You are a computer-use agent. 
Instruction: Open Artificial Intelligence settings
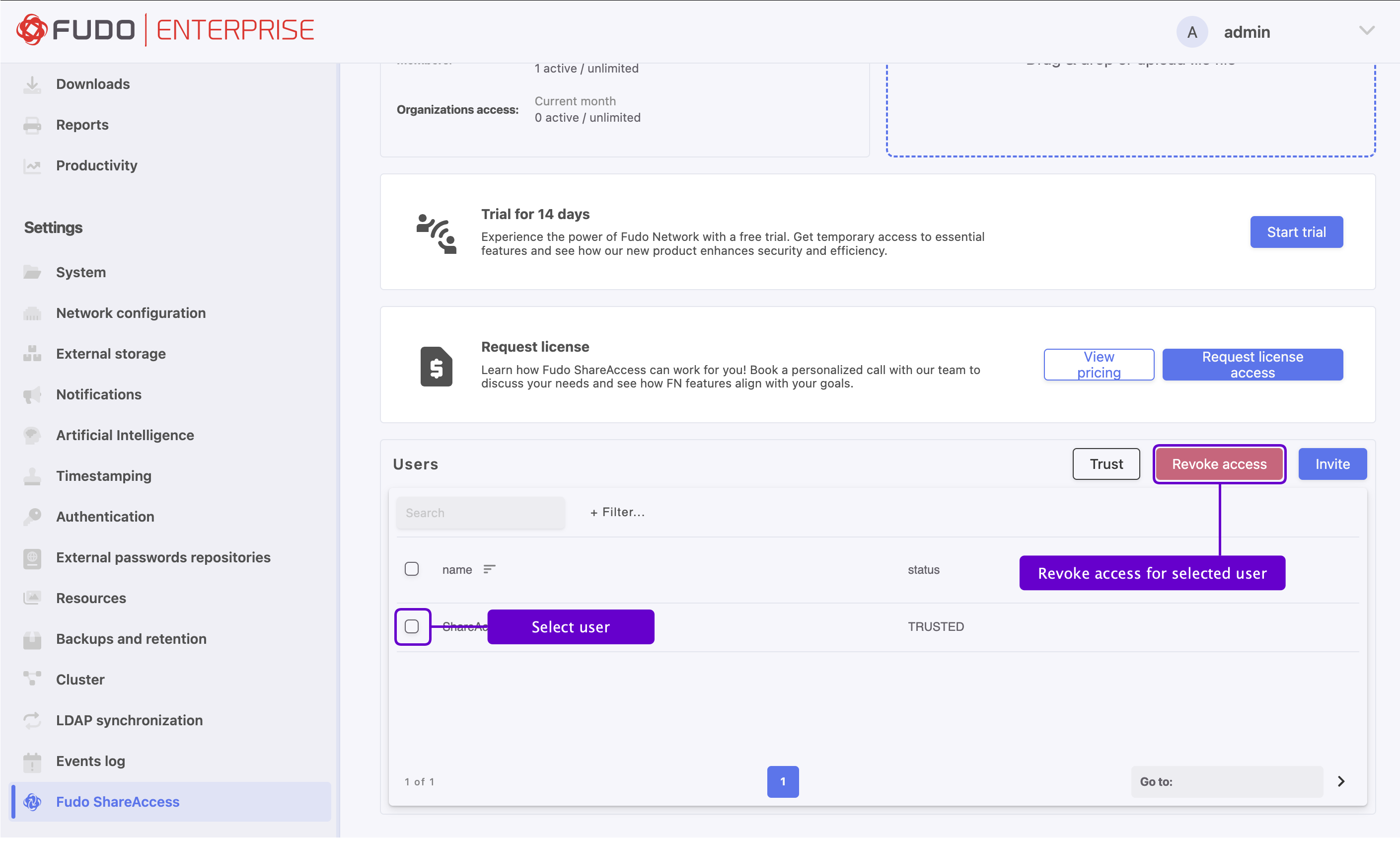coord(125,435)
